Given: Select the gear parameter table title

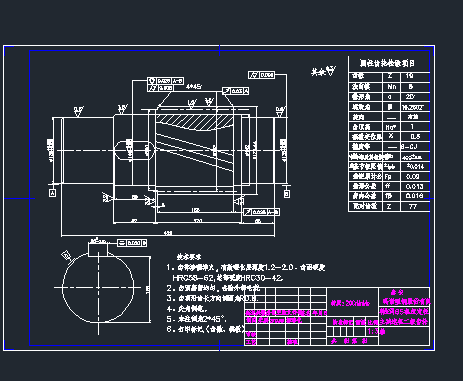Looking at the screenshot, I should coord(387,63).
